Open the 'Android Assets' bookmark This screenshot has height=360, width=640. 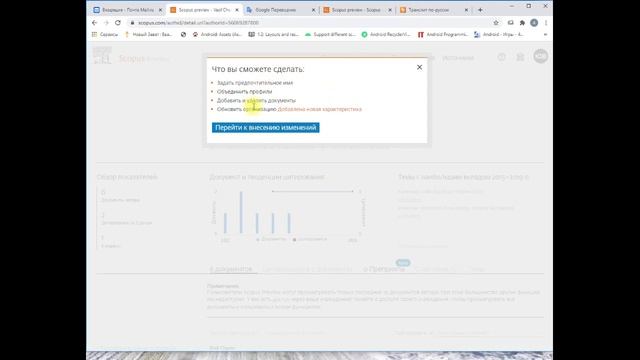(217, 35)
